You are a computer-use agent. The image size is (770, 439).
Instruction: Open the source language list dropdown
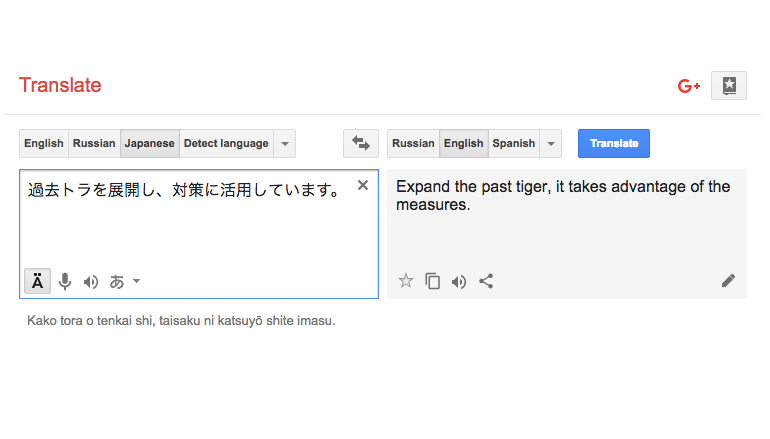click(285, 143)
